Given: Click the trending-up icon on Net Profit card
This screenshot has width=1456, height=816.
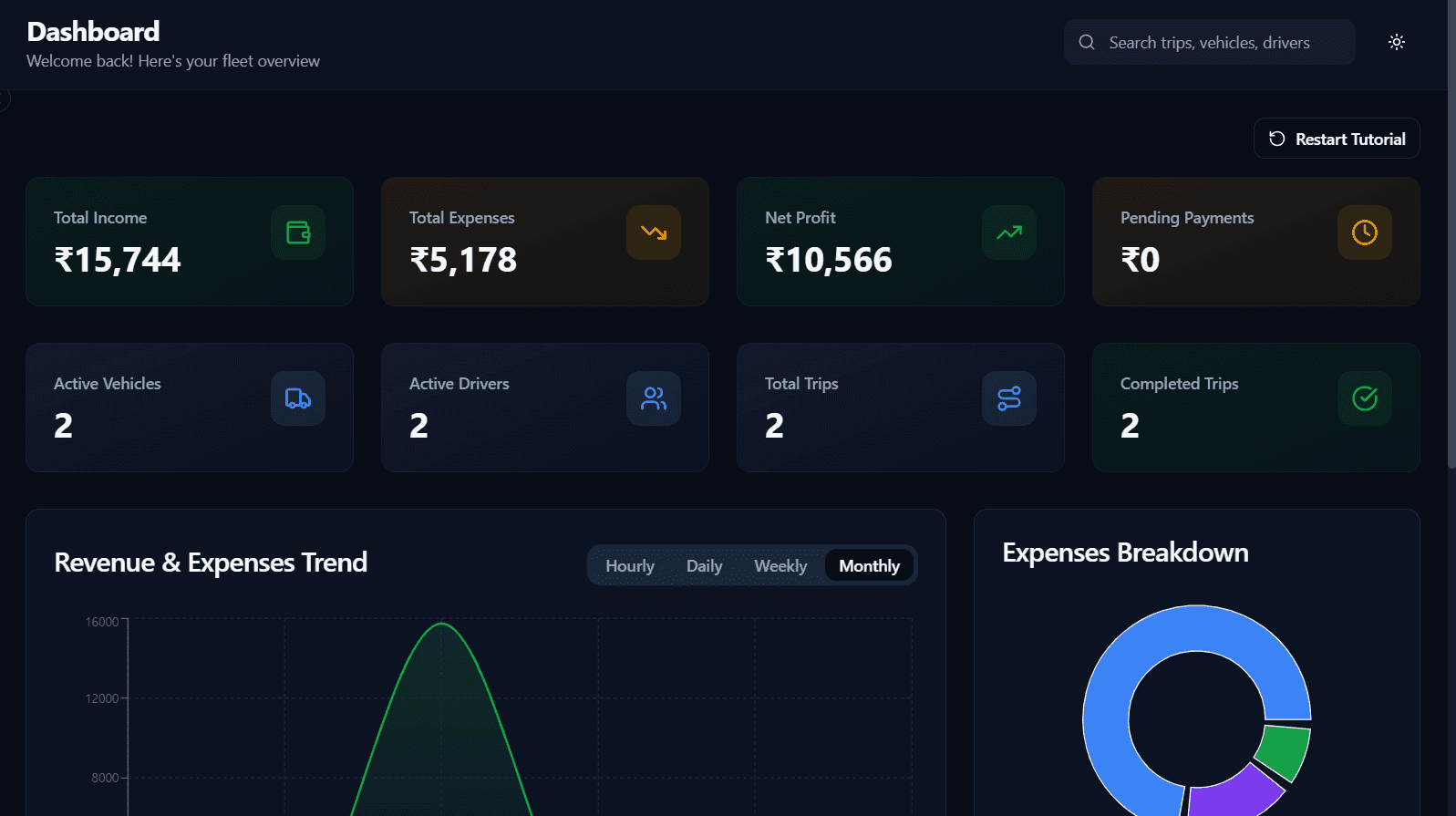Looking at the screenshot, I should [x=1009, y=232].
